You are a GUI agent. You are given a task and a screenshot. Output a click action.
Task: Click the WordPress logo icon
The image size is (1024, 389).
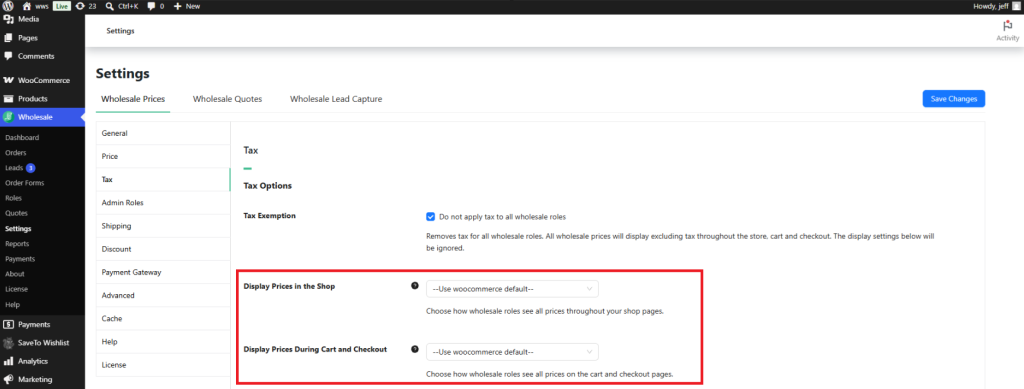click(8, 6)
